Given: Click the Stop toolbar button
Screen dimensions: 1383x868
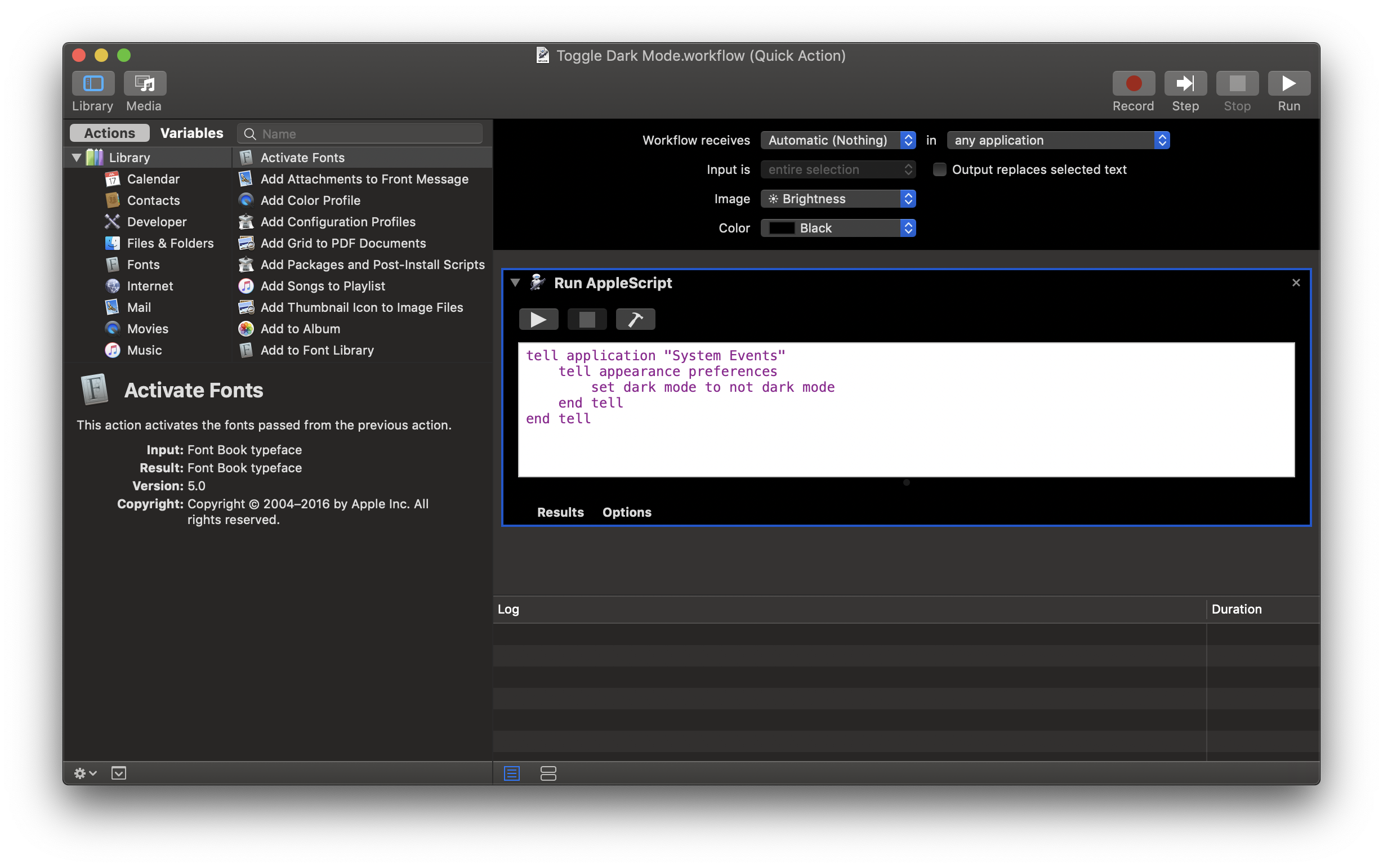Looking at the screenshot, I should (1237, 83).
